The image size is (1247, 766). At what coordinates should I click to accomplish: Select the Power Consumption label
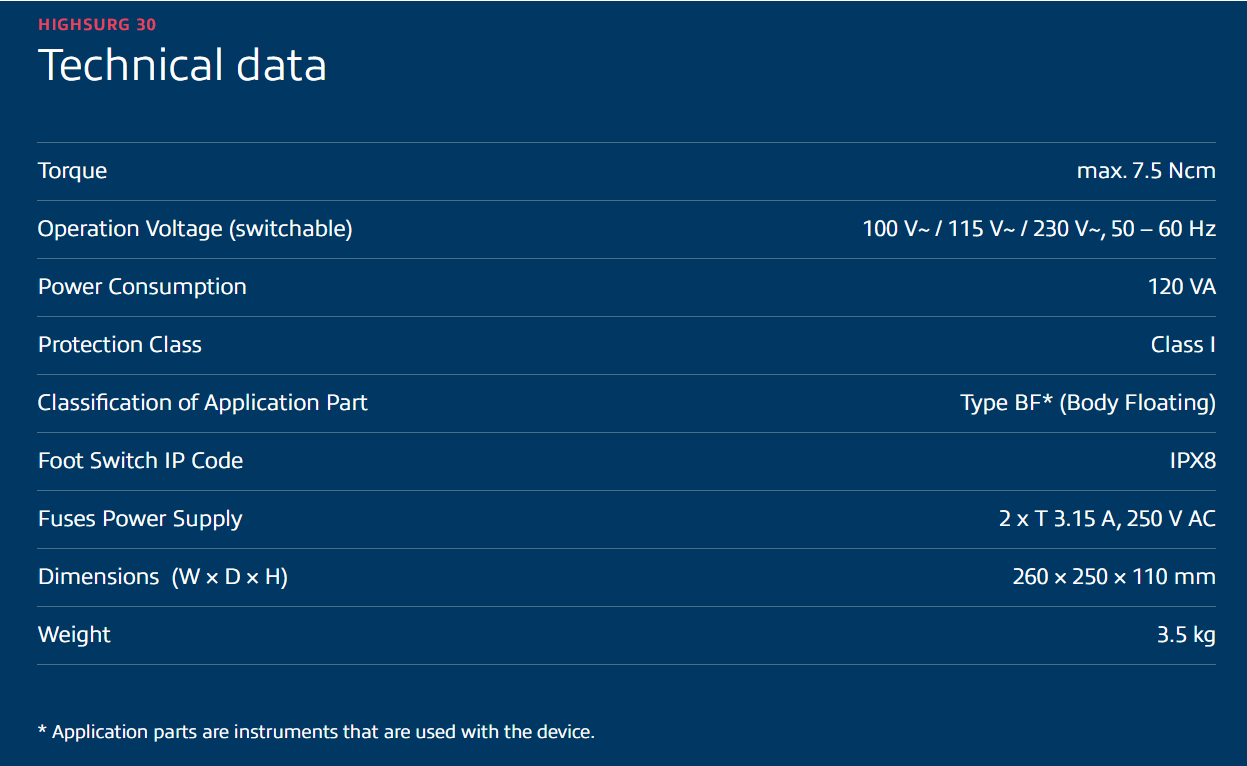[x=142, y=287]
